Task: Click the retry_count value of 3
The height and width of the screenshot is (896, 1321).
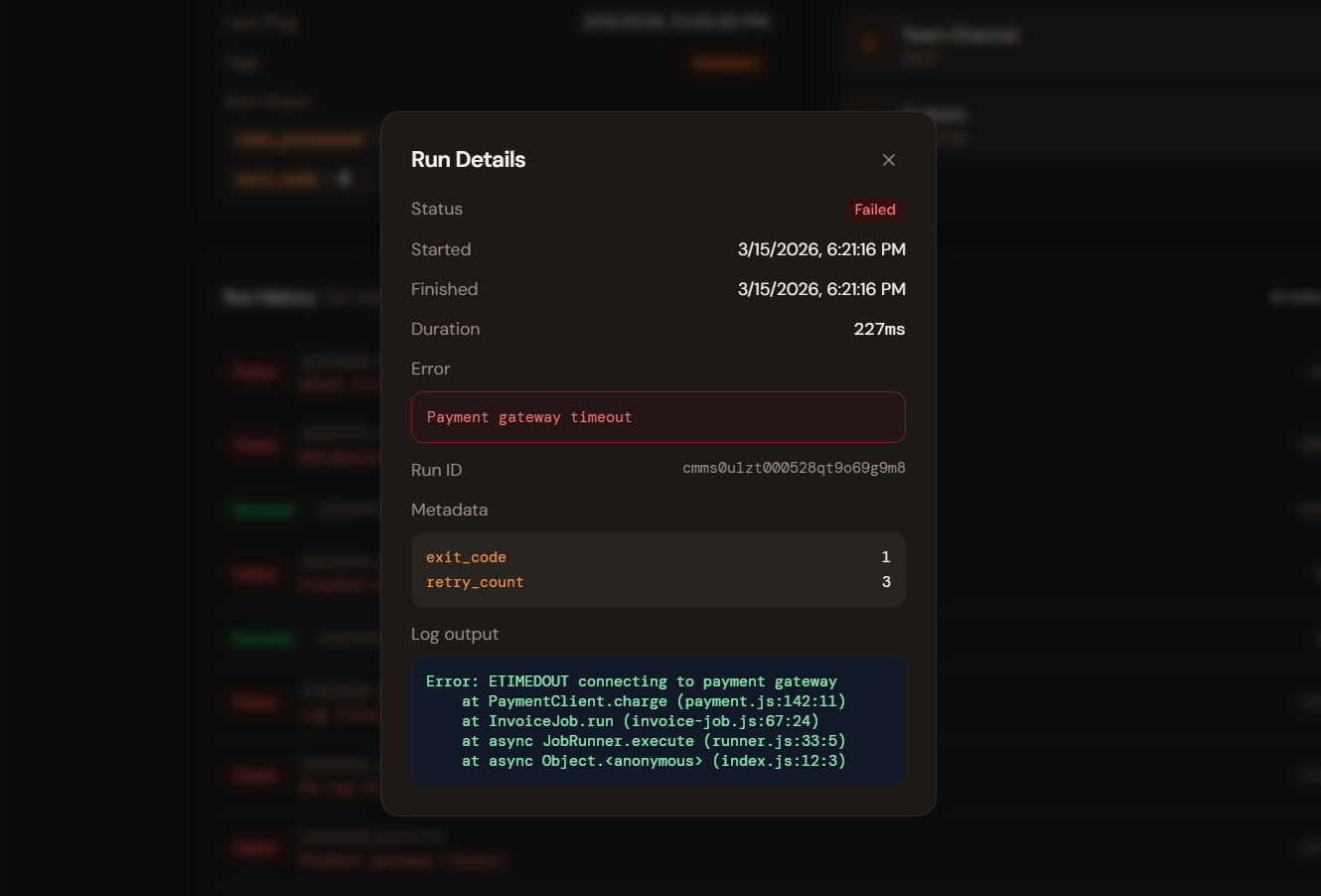Action: pos(886,581)
